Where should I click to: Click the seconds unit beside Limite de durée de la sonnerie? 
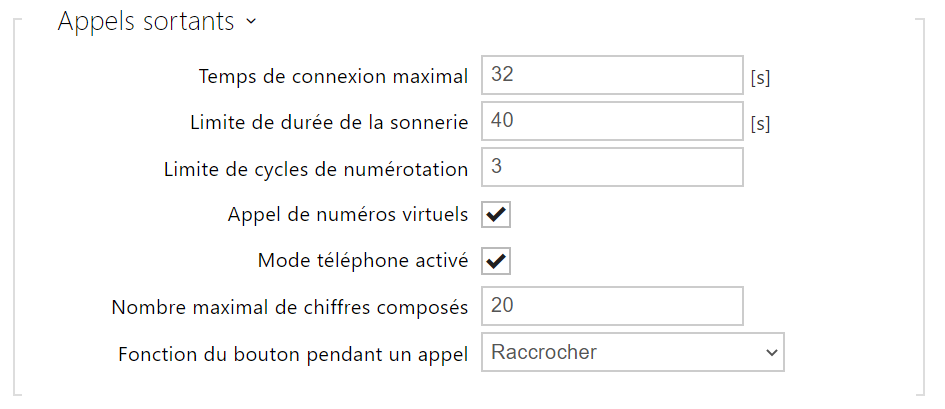click(760, 124)
